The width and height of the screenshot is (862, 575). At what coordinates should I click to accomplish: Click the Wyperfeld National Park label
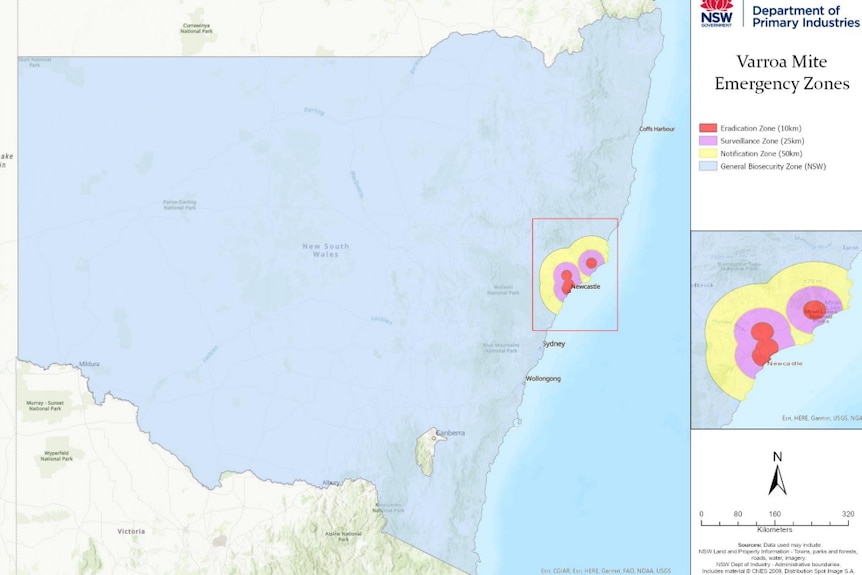[57, 456]
